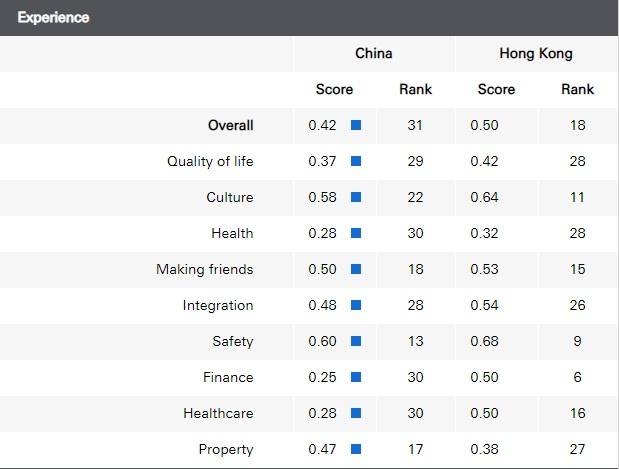The image size is (619, 469).
Task: Select the Overall row label
Action: click(x=230, y=126)
